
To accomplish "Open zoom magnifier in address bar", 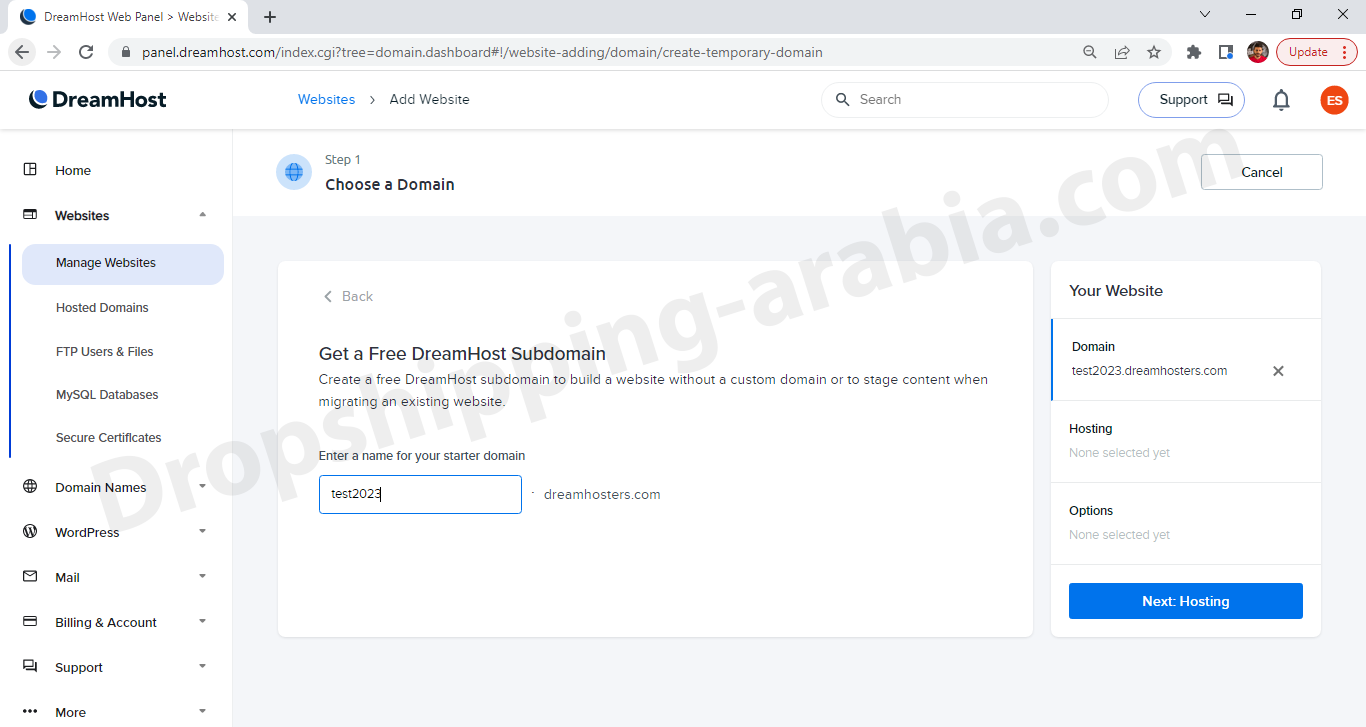I will (x=1090, y=52).
